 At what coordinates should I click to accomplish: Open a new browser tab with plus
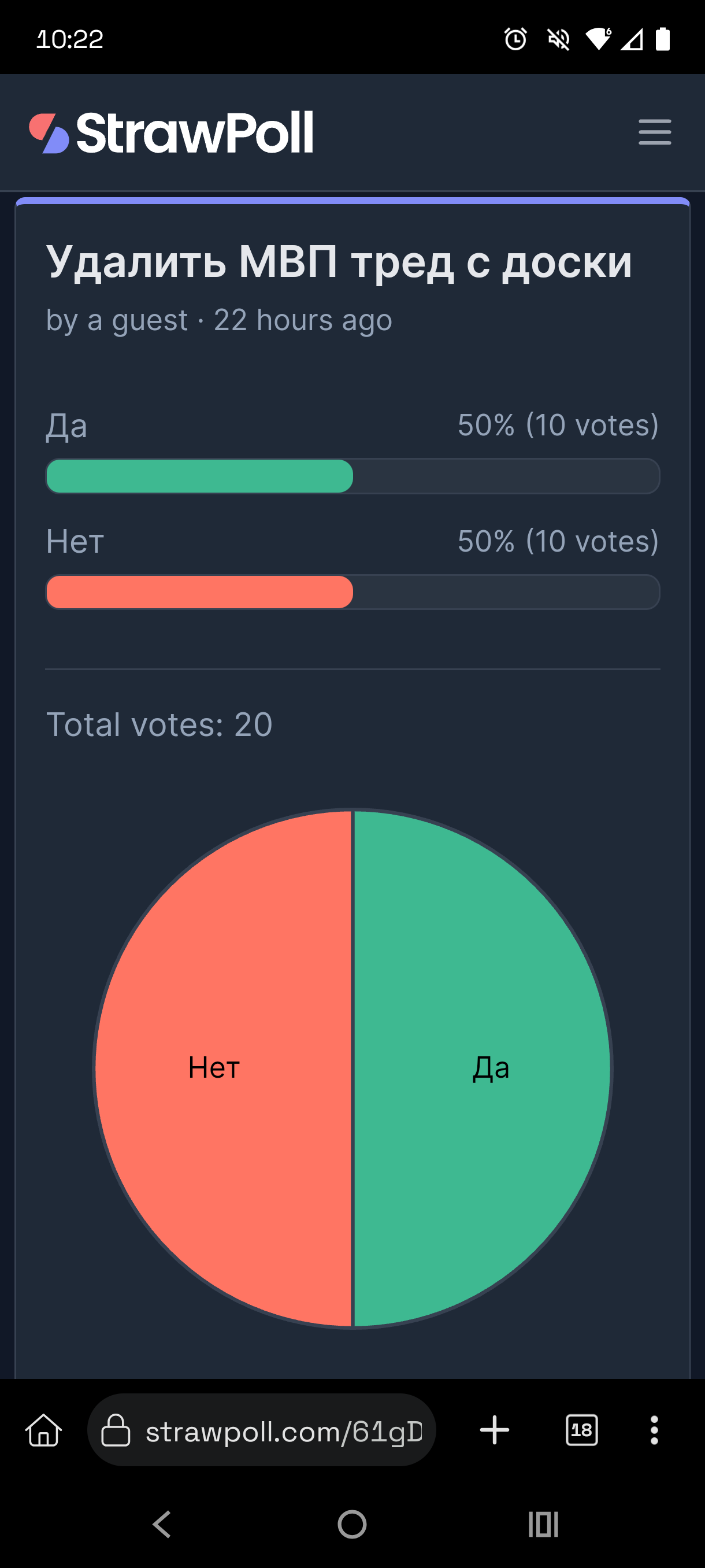click(495, 1430)
